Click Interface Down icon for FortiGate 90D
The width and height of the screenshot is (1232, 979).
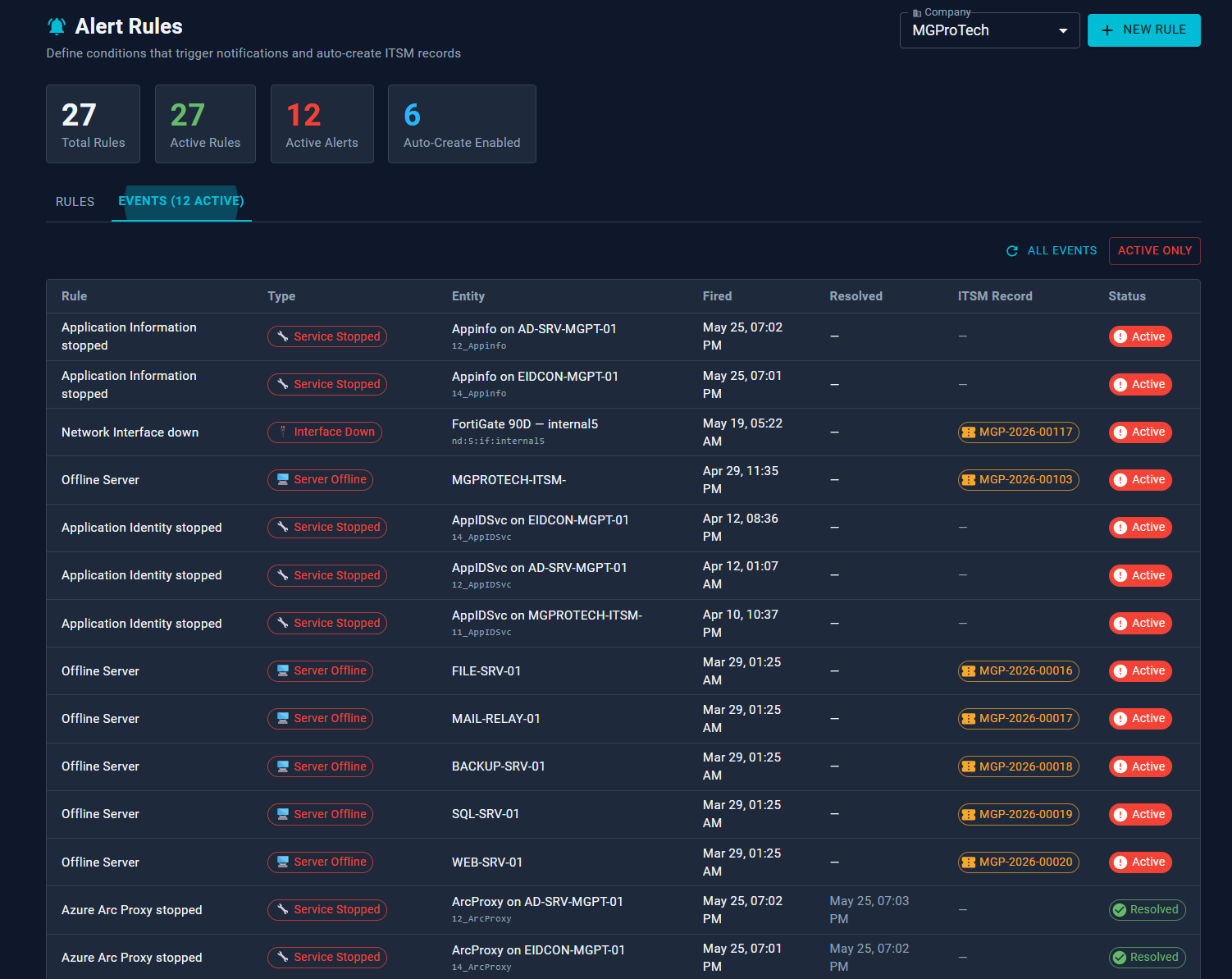(x=282, y=432)
